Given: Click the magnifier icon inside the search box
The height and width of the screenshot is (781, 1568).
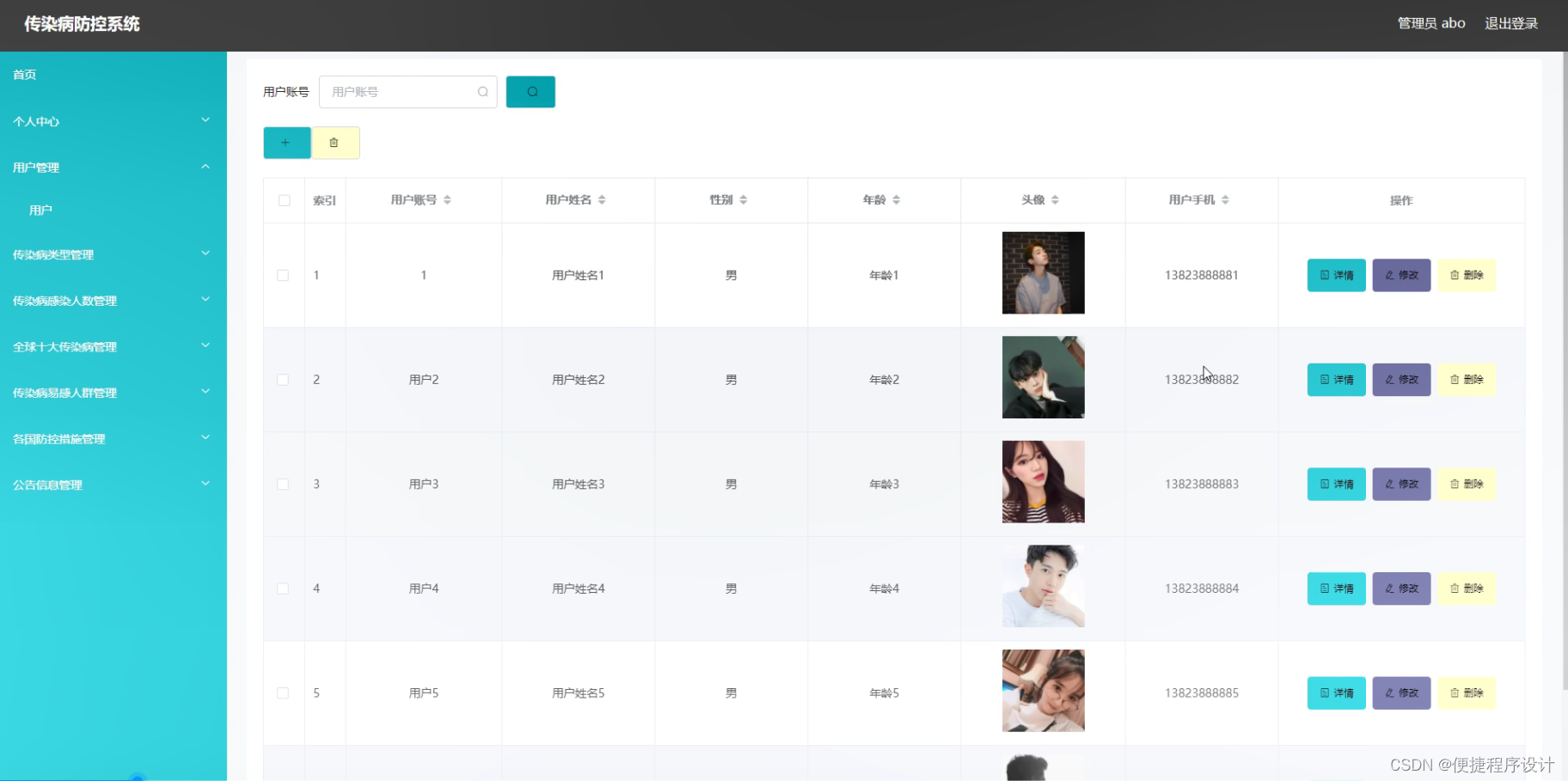Looking at the screenshot, I should click(482, 91).
